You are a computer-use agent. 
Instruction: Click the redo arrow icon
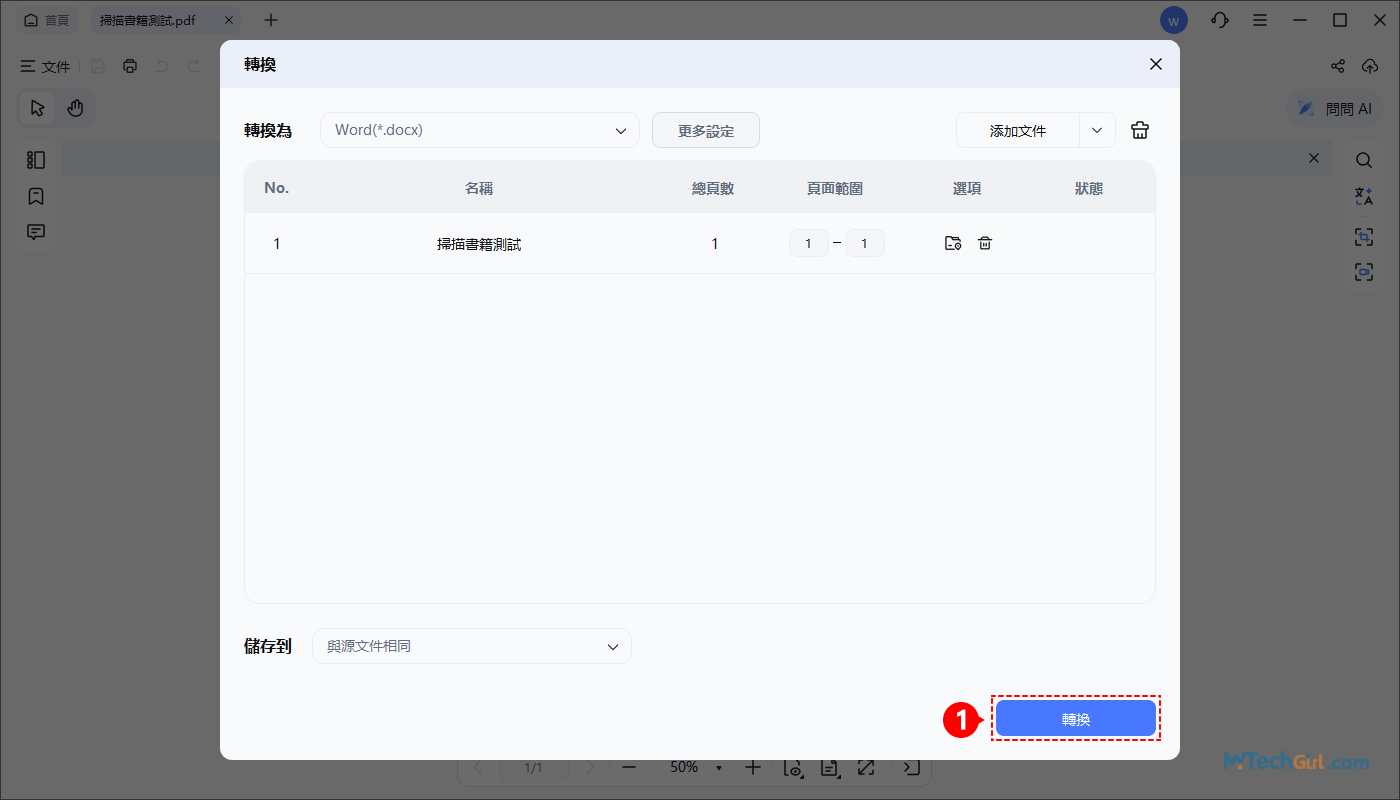coord(194,67)
